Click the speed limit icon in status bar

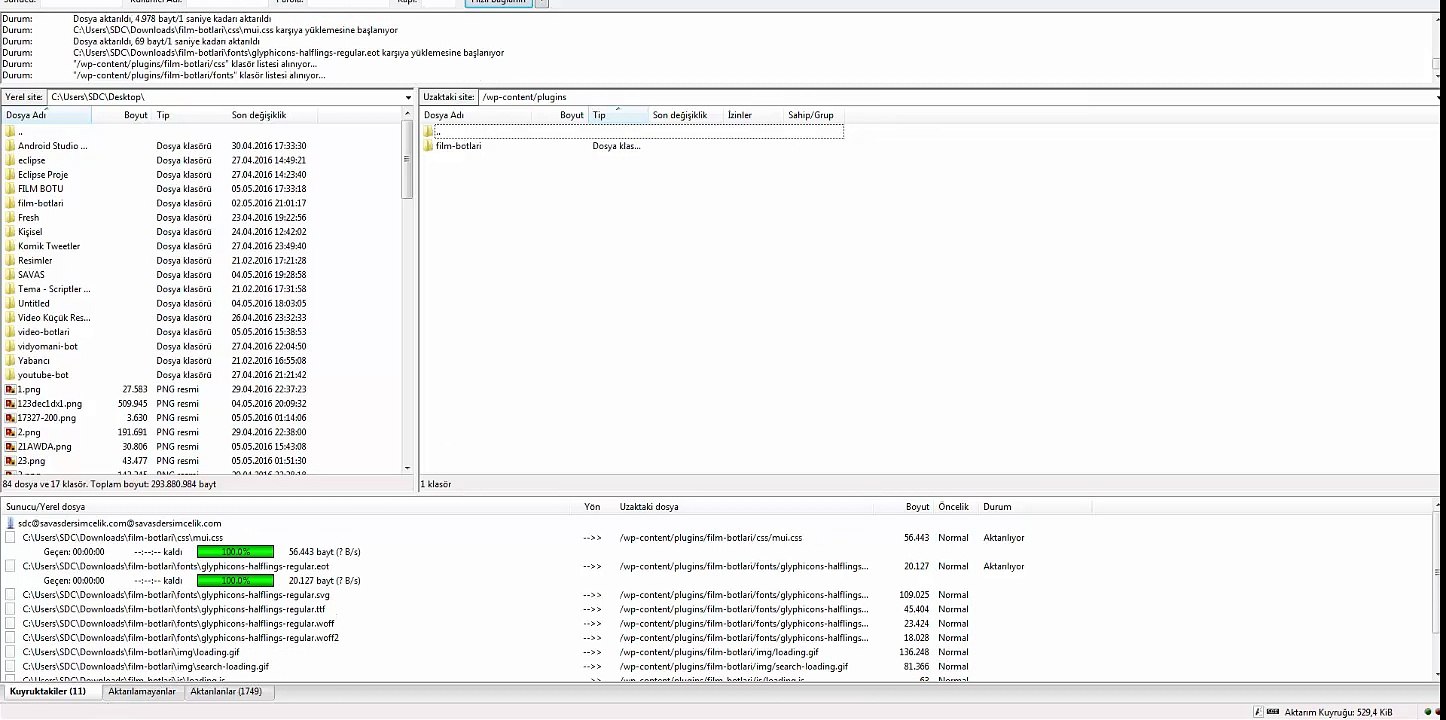(x=1272, y=712)
